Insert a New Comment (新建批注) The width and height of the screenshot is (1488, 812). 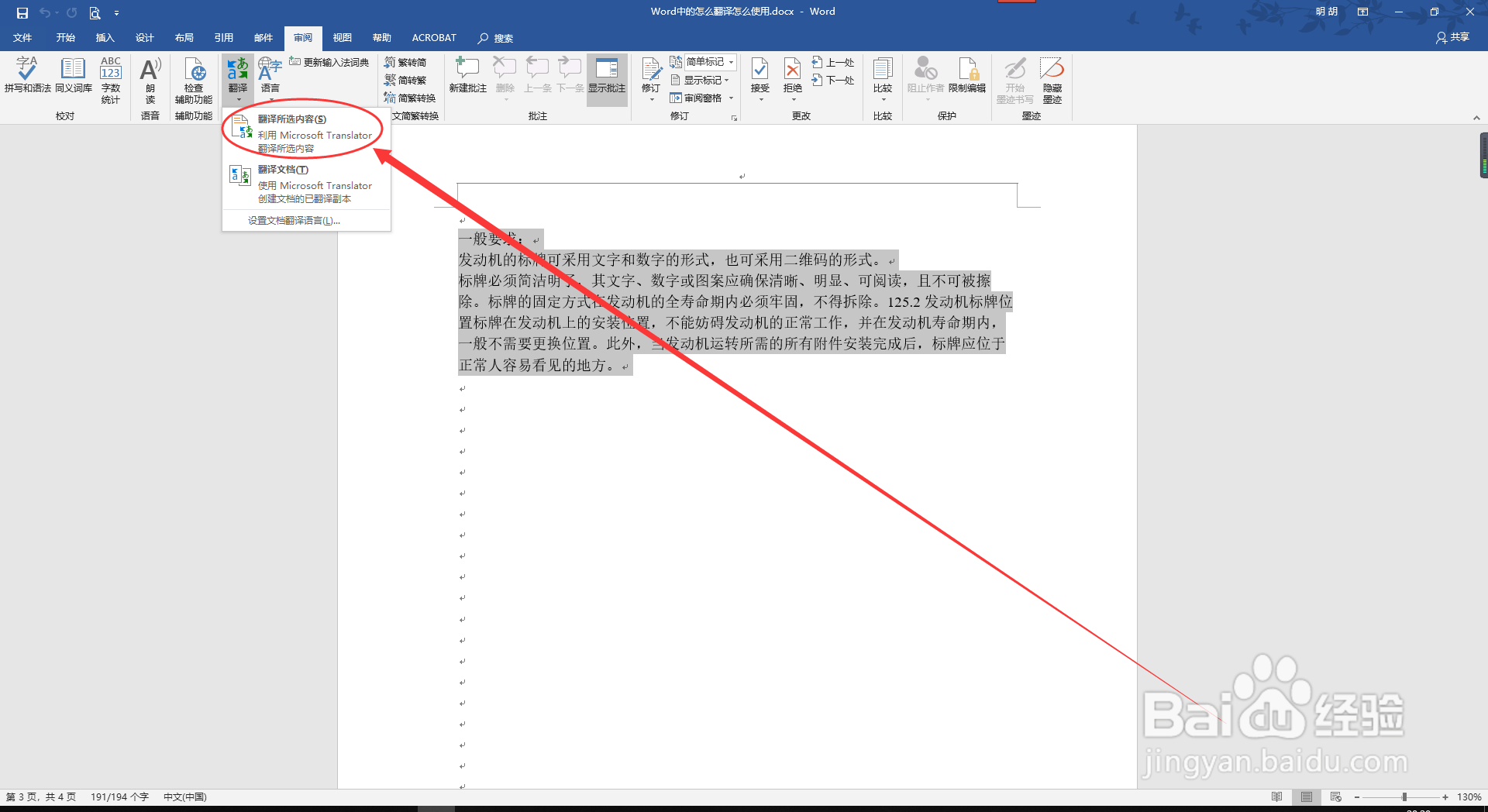pos(468,75)
